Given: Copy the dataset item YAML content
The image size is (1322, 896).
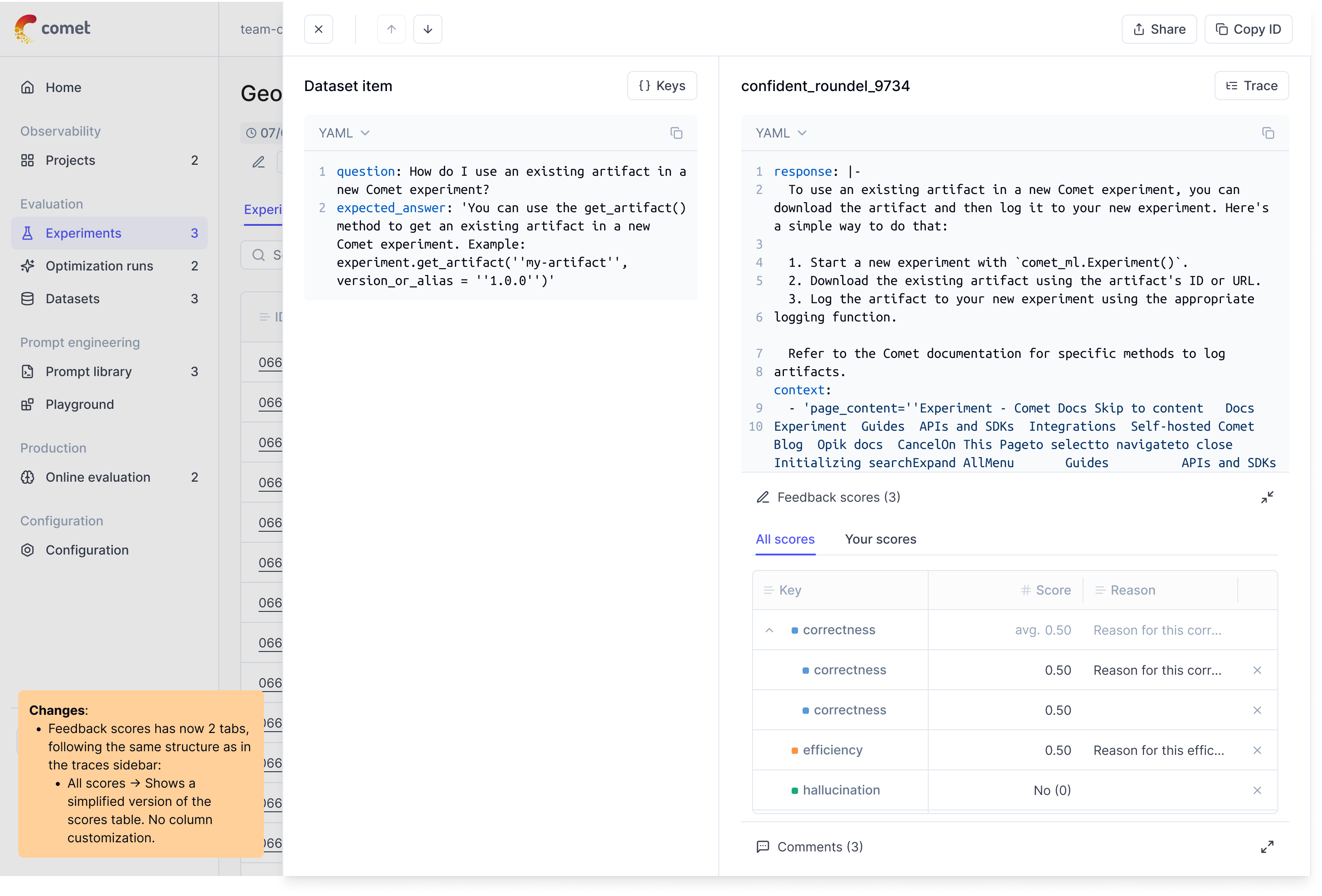Looking at the screenshot, I should pos(676,133).
